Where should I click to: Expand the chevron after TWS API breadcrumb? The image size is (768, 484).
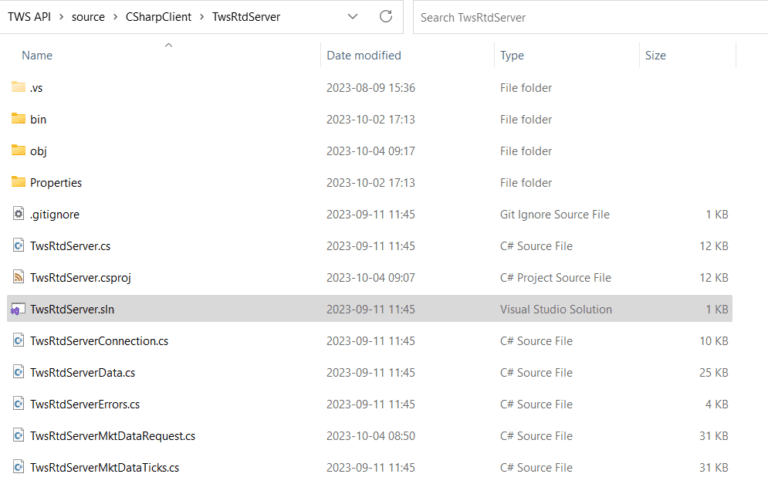click(61, 17)
